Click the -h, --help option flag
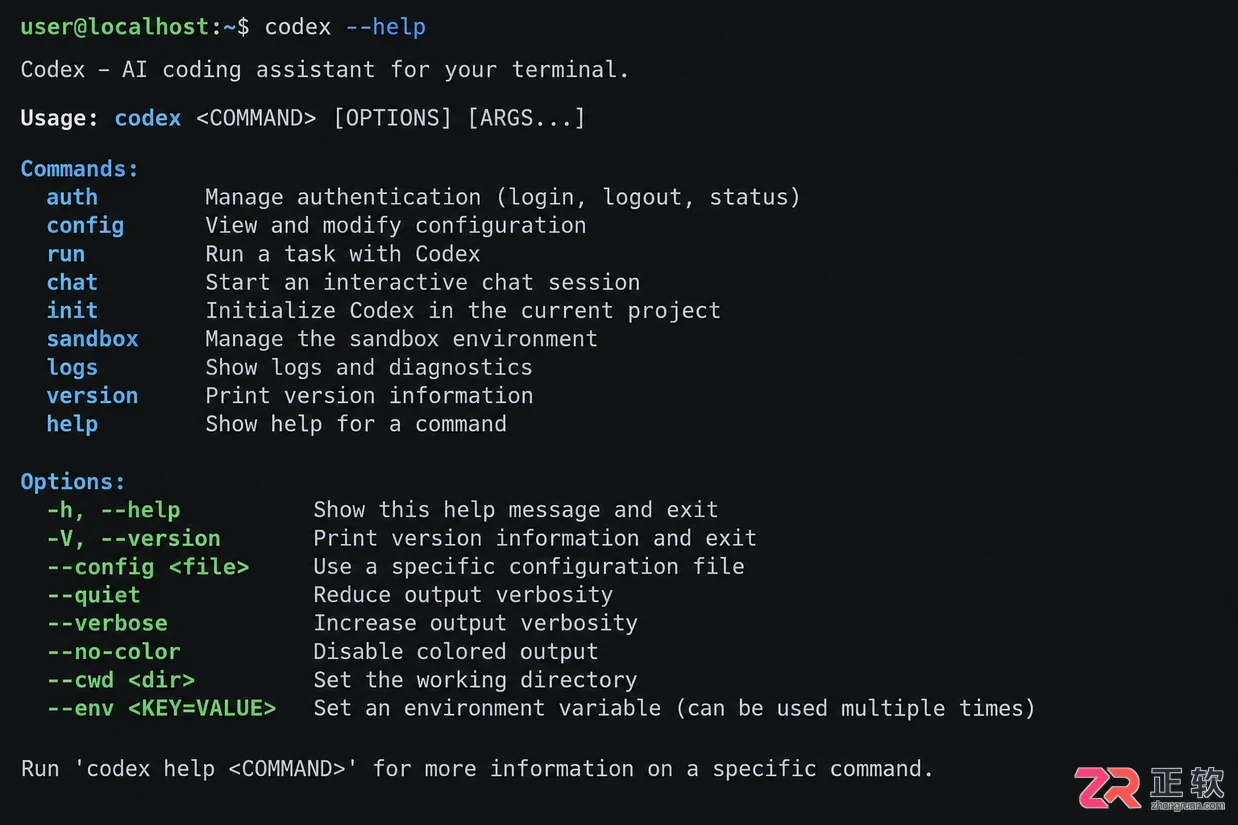 113,510
